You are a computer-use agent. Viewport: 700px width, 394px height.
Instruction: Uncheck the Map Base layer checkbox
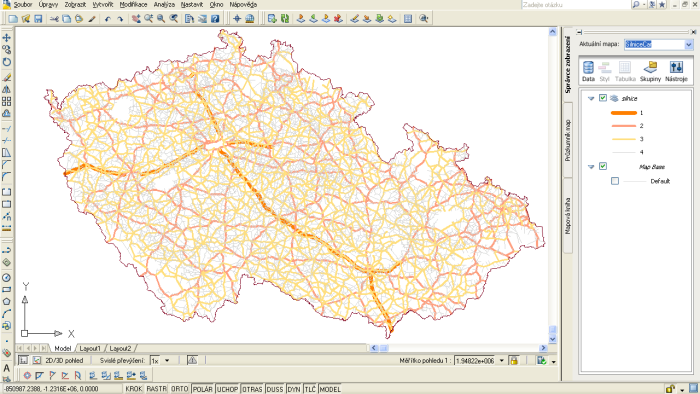603,166
